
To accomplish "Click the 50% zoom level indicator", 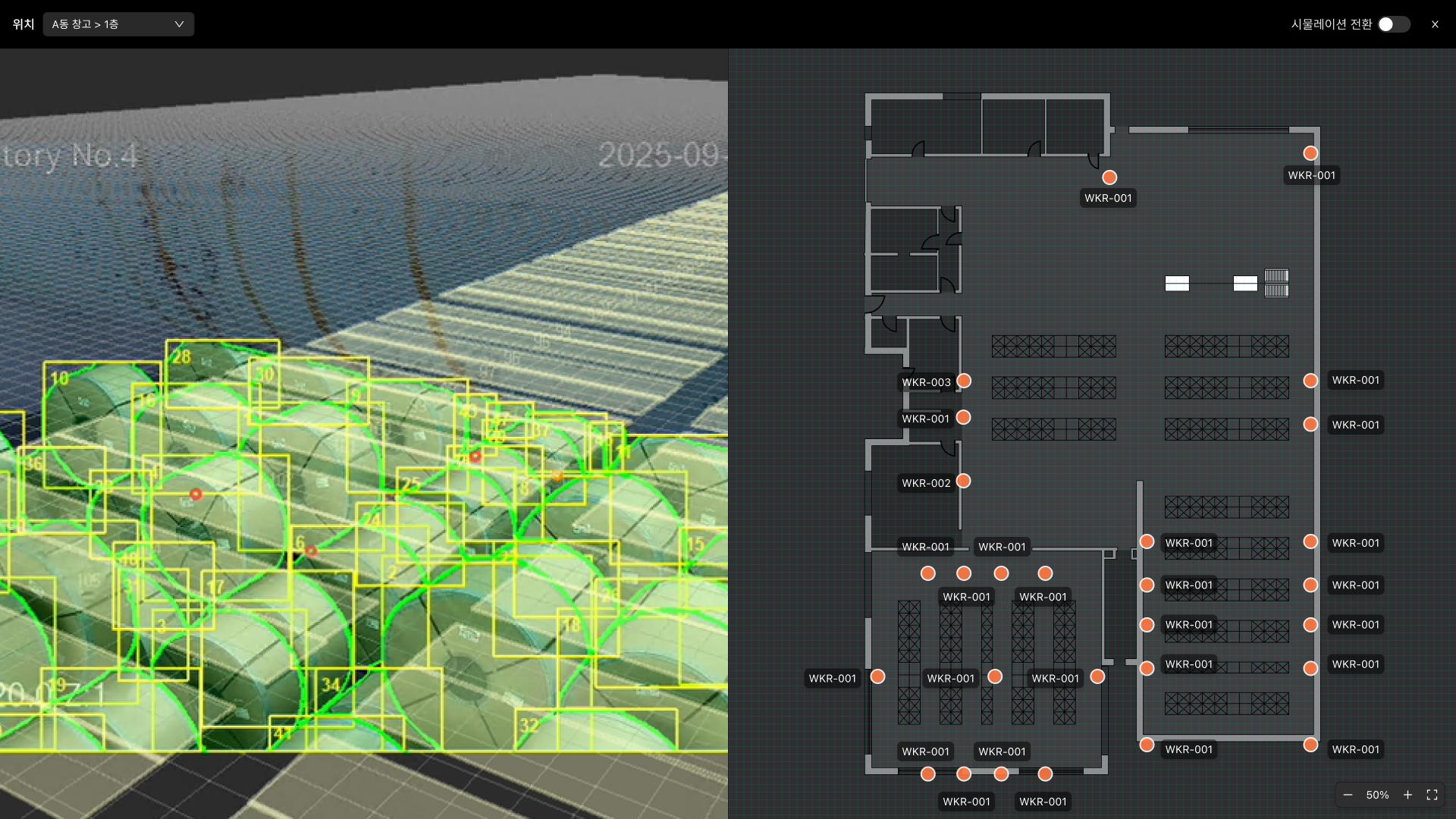I will [x=1377, y=795].
